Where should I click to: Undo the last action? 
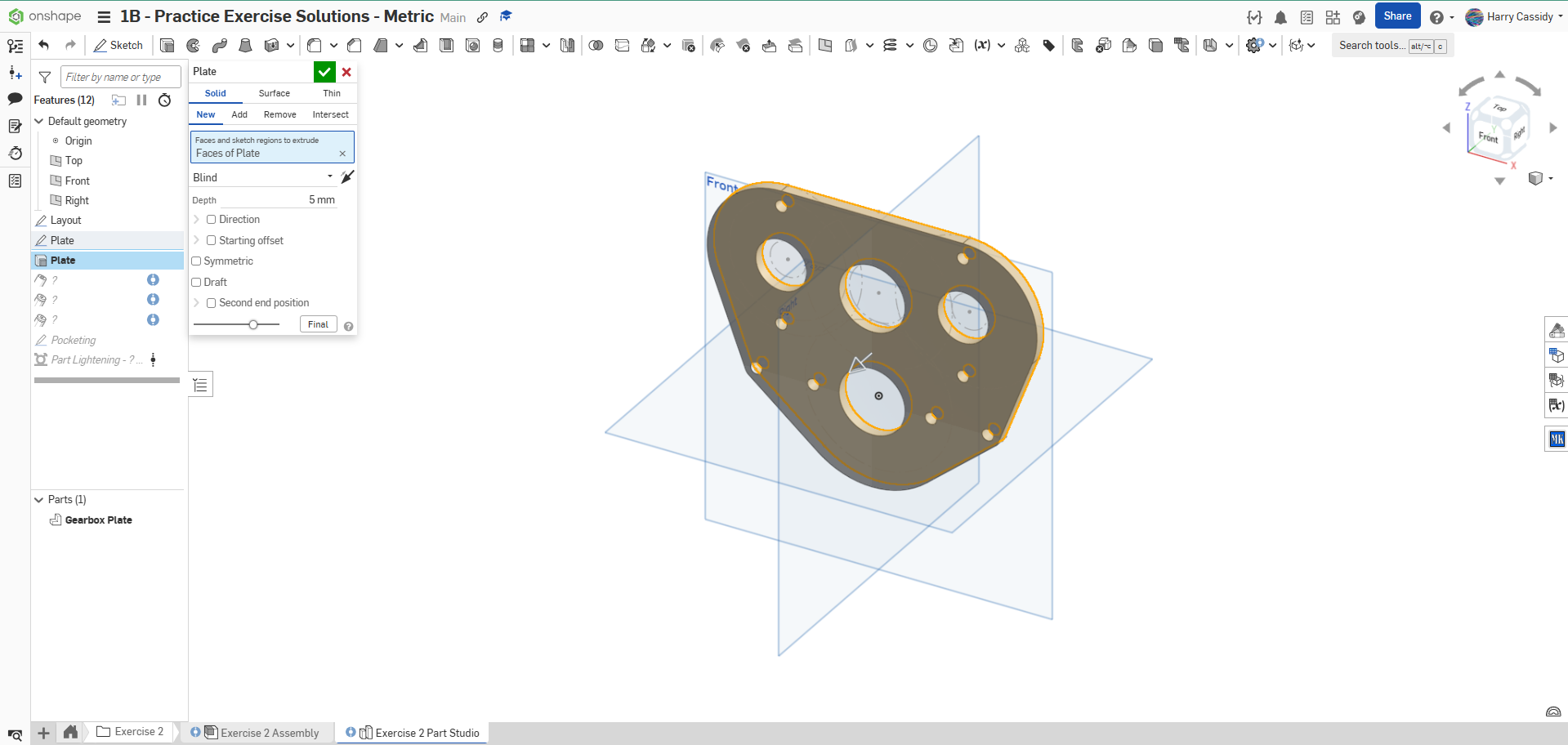(x=44, y=46)
